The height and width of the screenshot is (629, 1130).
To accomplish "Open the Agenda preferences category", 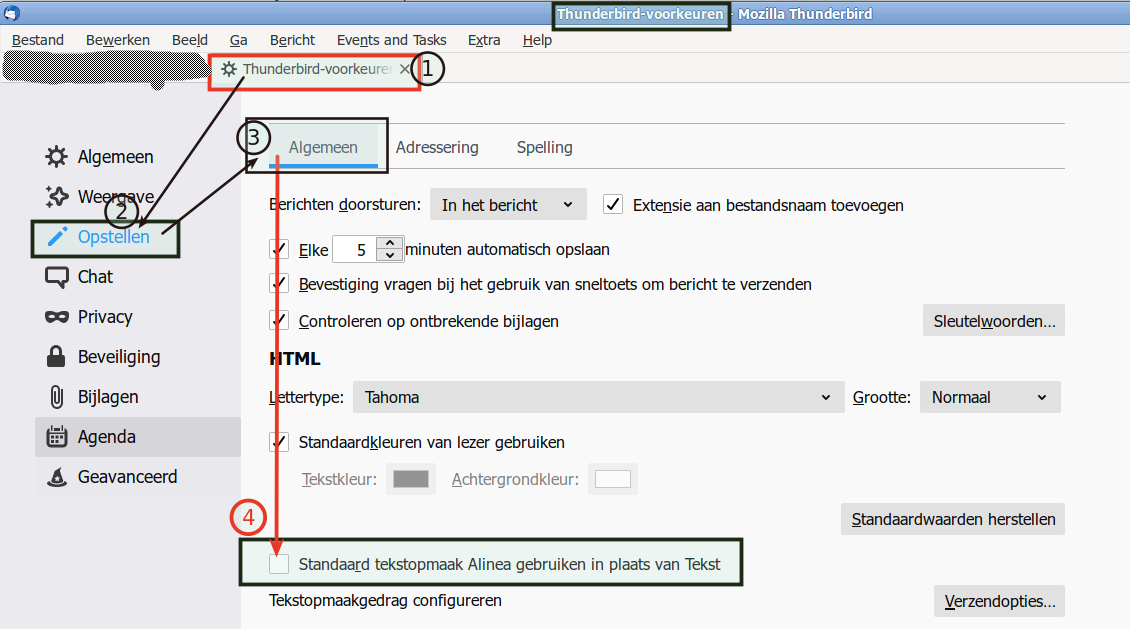I will (137, 437).
